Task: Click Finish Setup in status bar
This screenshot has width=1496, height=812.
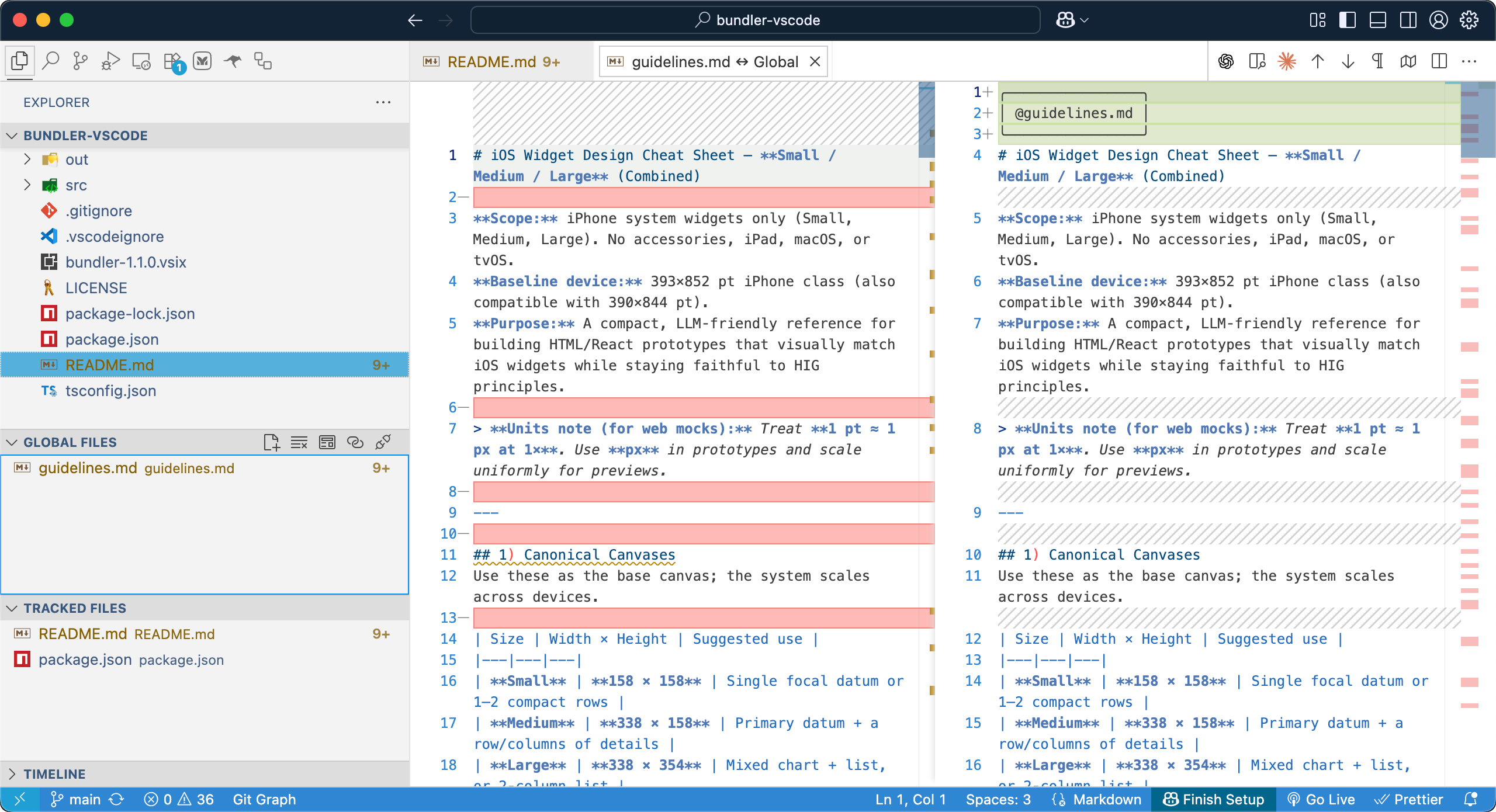Action: 1213,799
